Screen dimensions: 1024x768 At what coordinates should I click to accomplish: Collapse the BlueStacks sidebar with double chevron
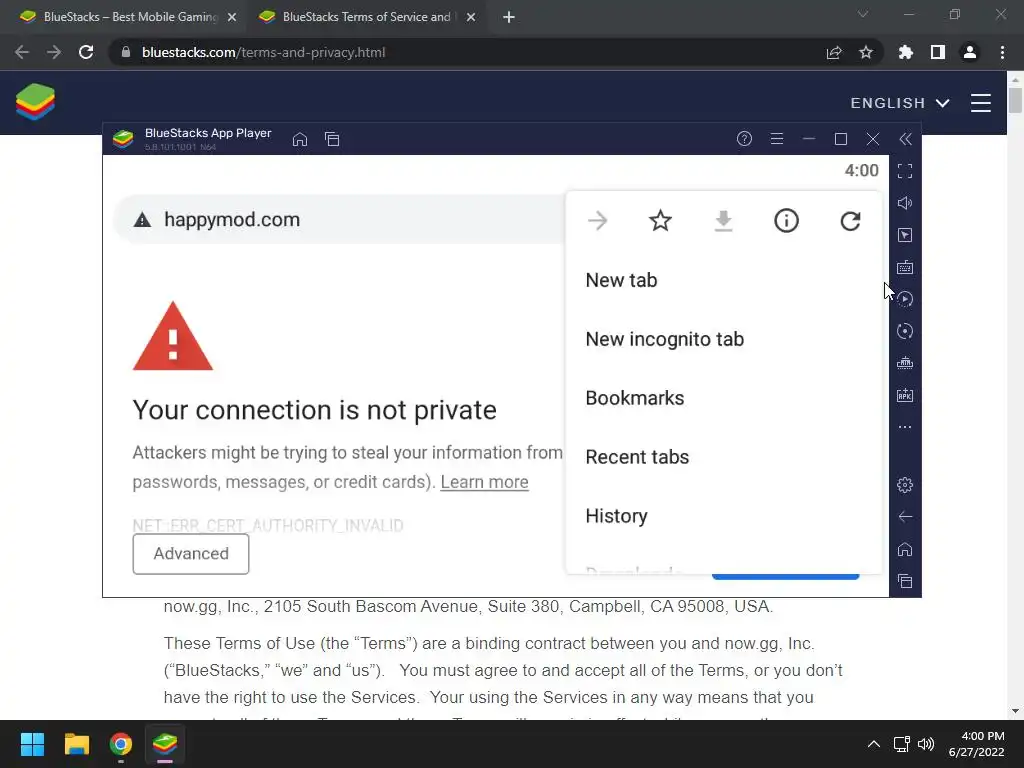905,138
